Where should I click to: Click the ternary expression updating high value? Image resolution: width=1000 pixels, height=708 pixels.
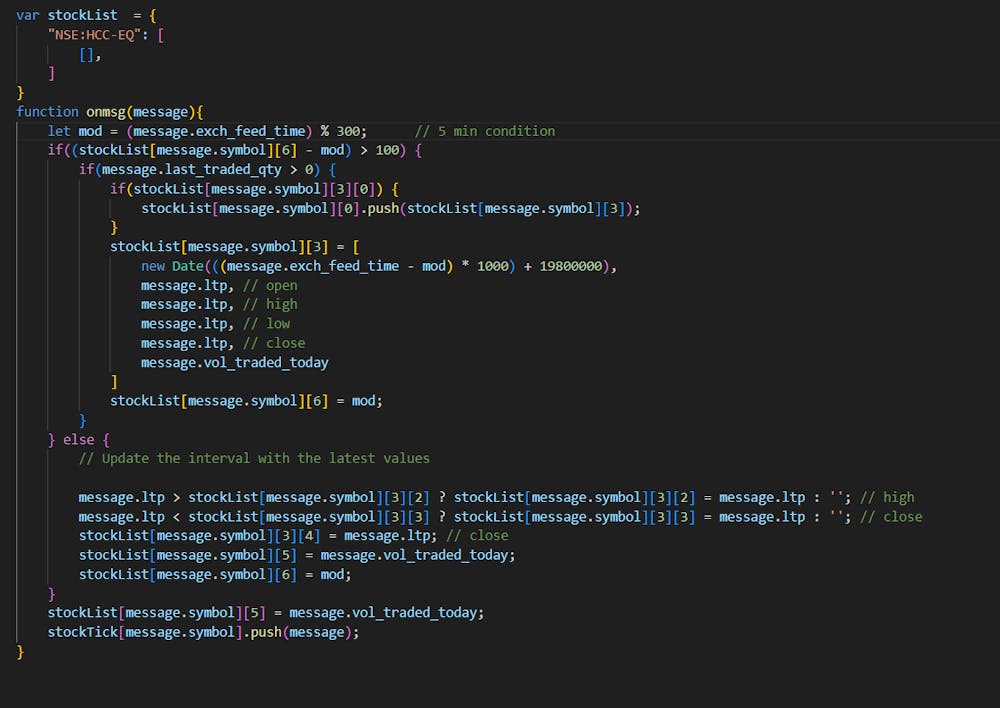click(400, 497)
